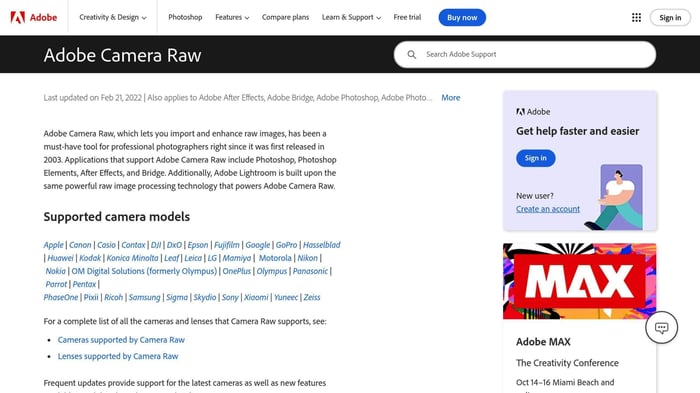
Task: Click the Adobe logo in header
Action: point(34,17)
